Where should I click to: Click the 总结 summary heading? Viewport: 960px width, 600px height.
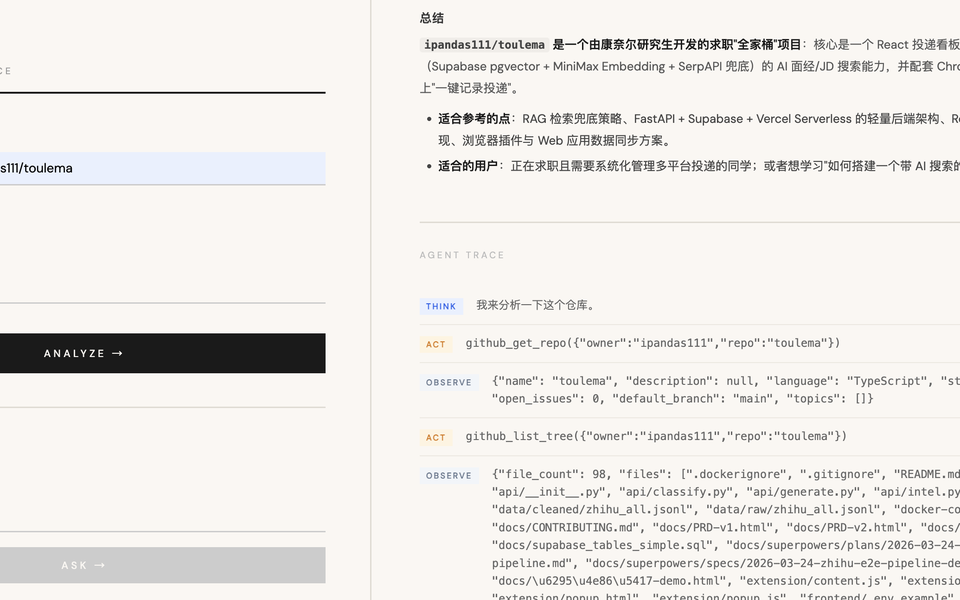(x=432, y=18)
